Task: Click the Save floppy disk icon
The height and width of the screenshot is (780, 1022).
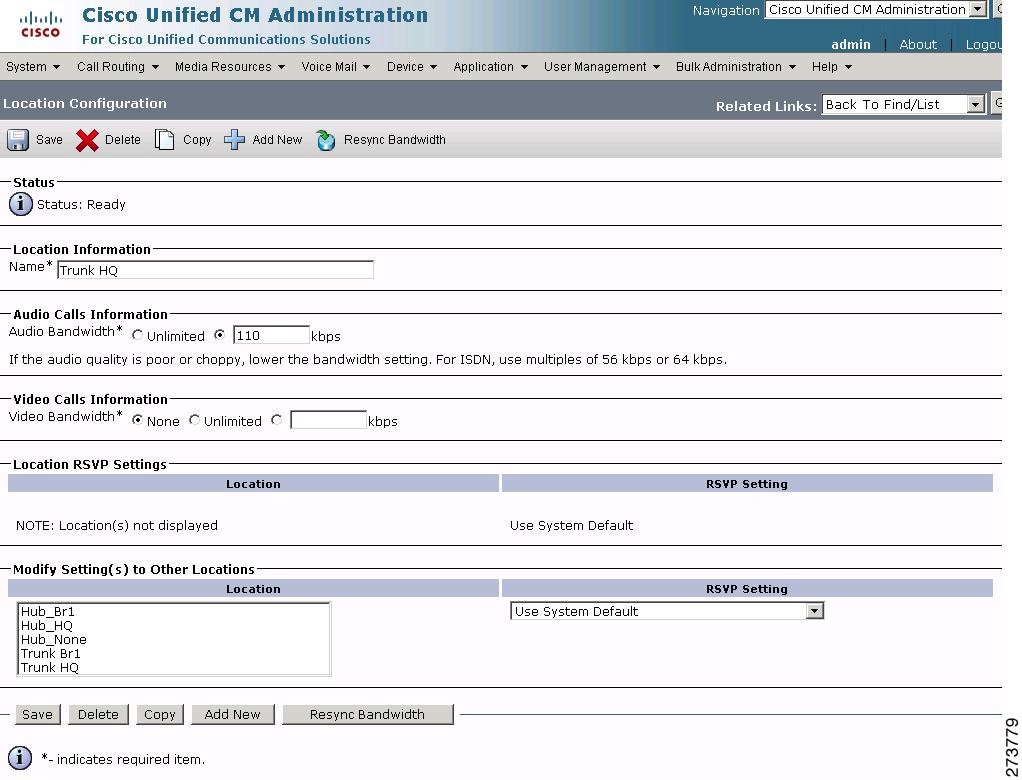Action: point(18,139)
